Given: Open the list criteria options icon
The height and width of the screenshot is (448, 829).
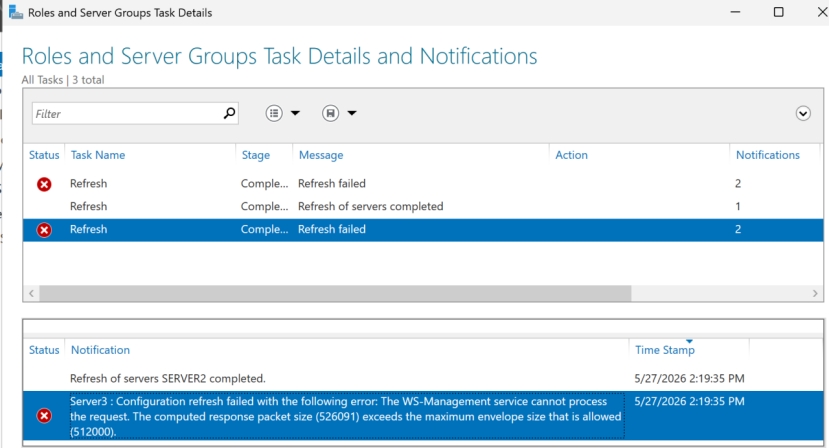Looking at the screenshot, I should 274,113.
